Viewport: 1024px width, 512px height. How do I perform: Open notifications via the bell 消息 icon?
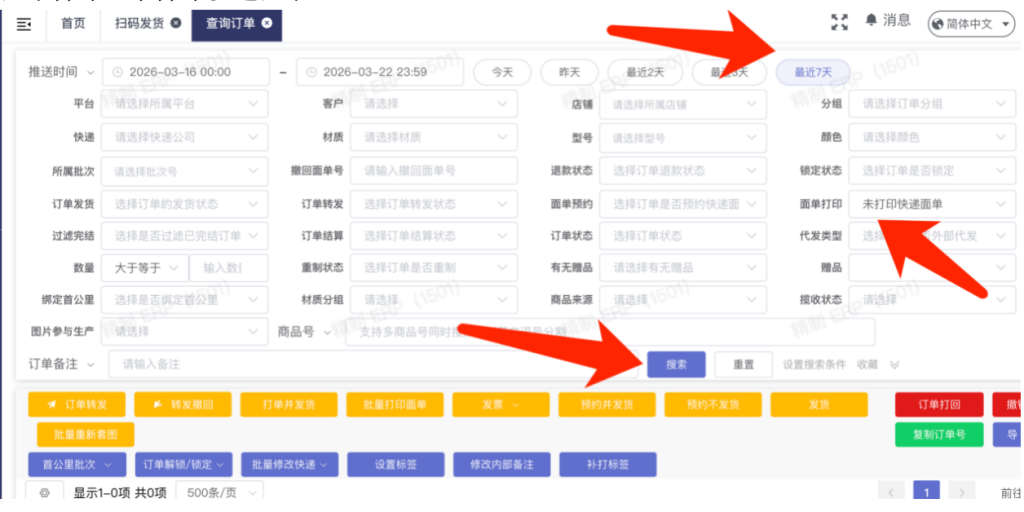(x=888, y=21)
